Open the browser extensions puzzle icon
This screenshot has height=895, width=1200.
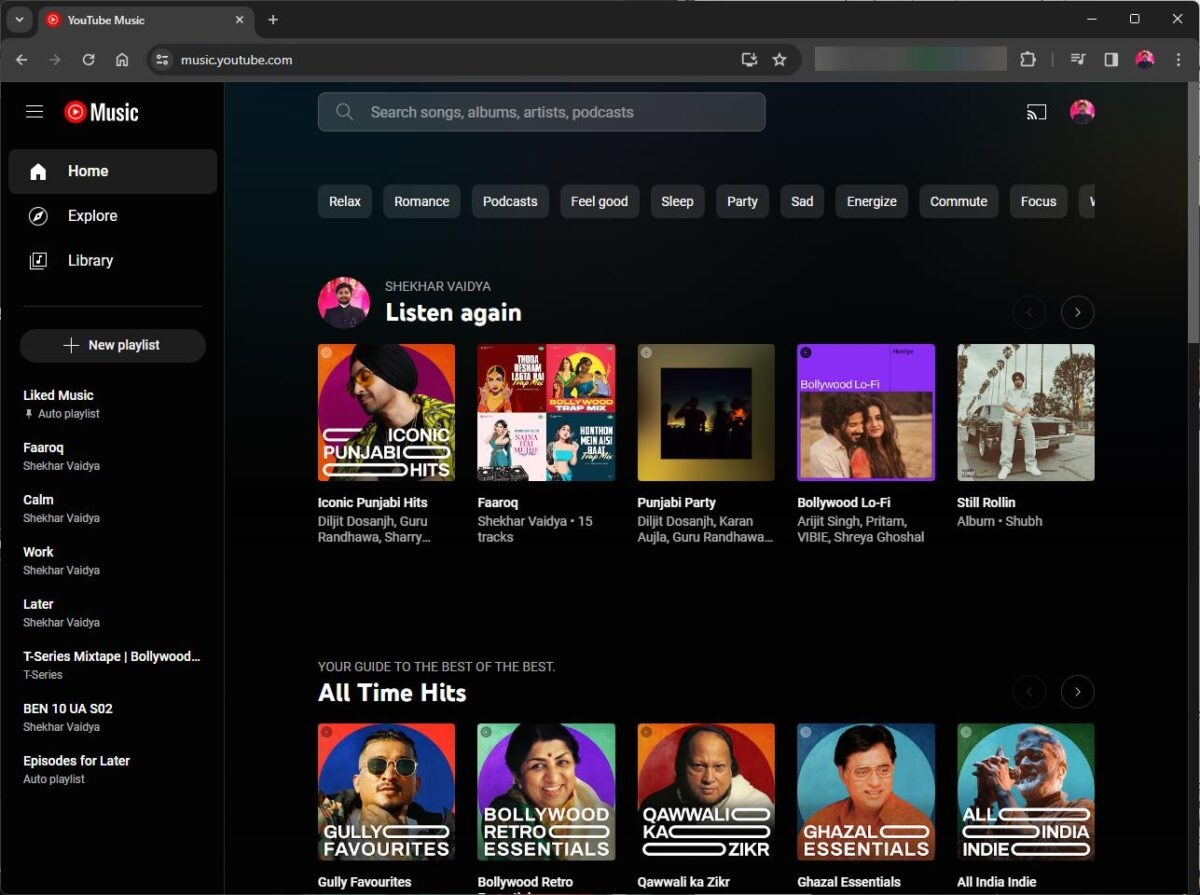click(x=1027, y=60)
